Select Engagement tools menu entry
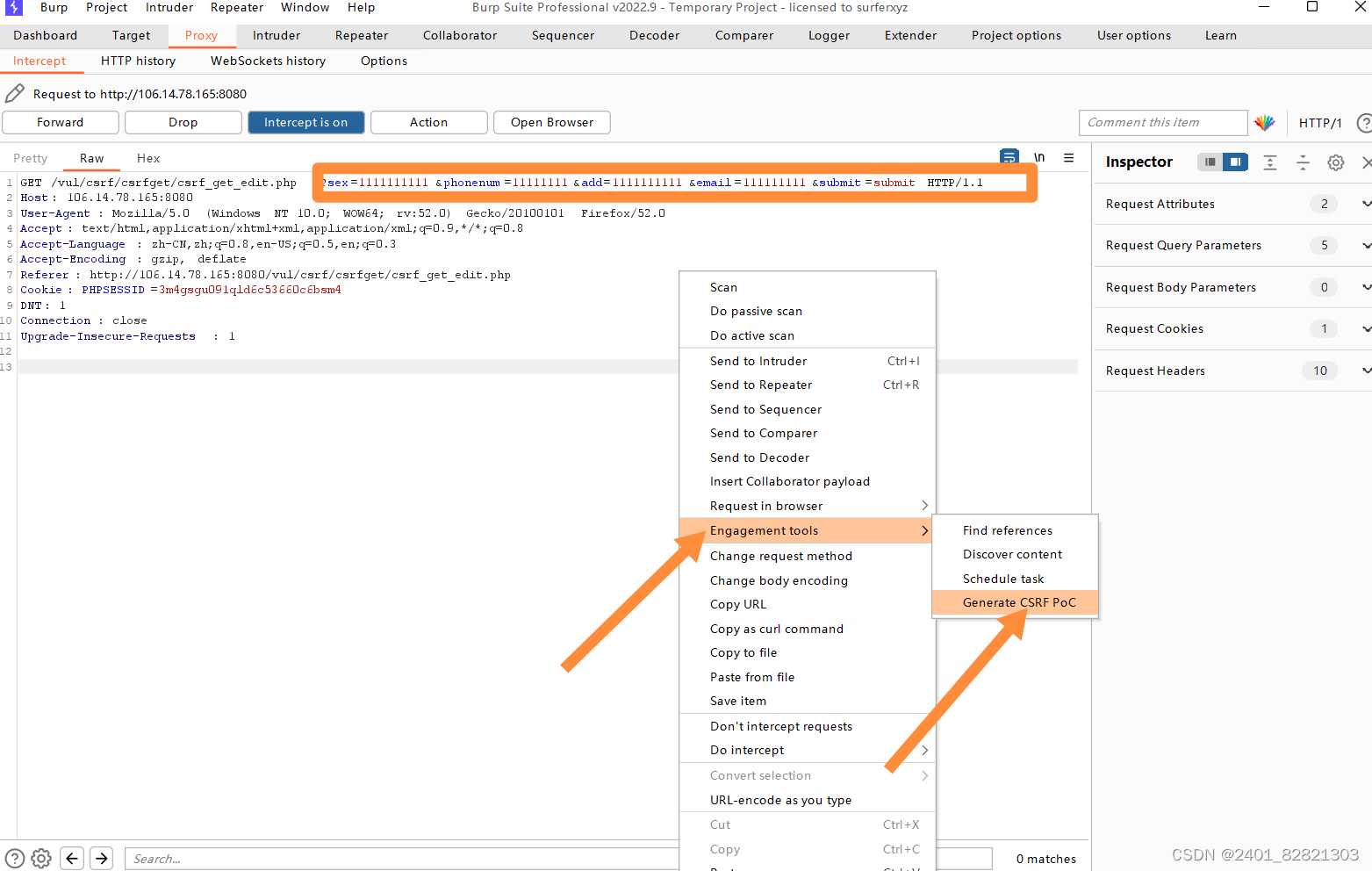The image size is (1372, 871). (806, 530)
